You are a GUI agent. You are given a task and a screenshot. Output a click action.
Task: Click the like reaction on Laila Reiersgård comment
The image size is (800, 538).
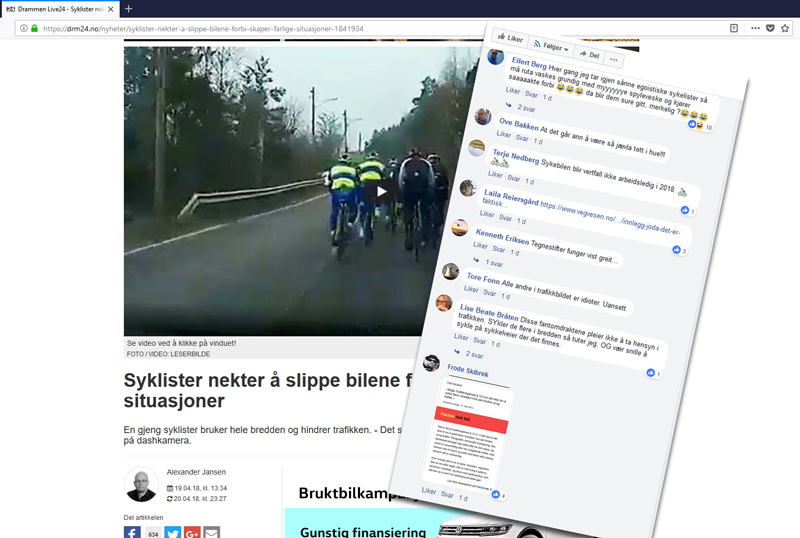pyautogui.click(x=679, y=250)
